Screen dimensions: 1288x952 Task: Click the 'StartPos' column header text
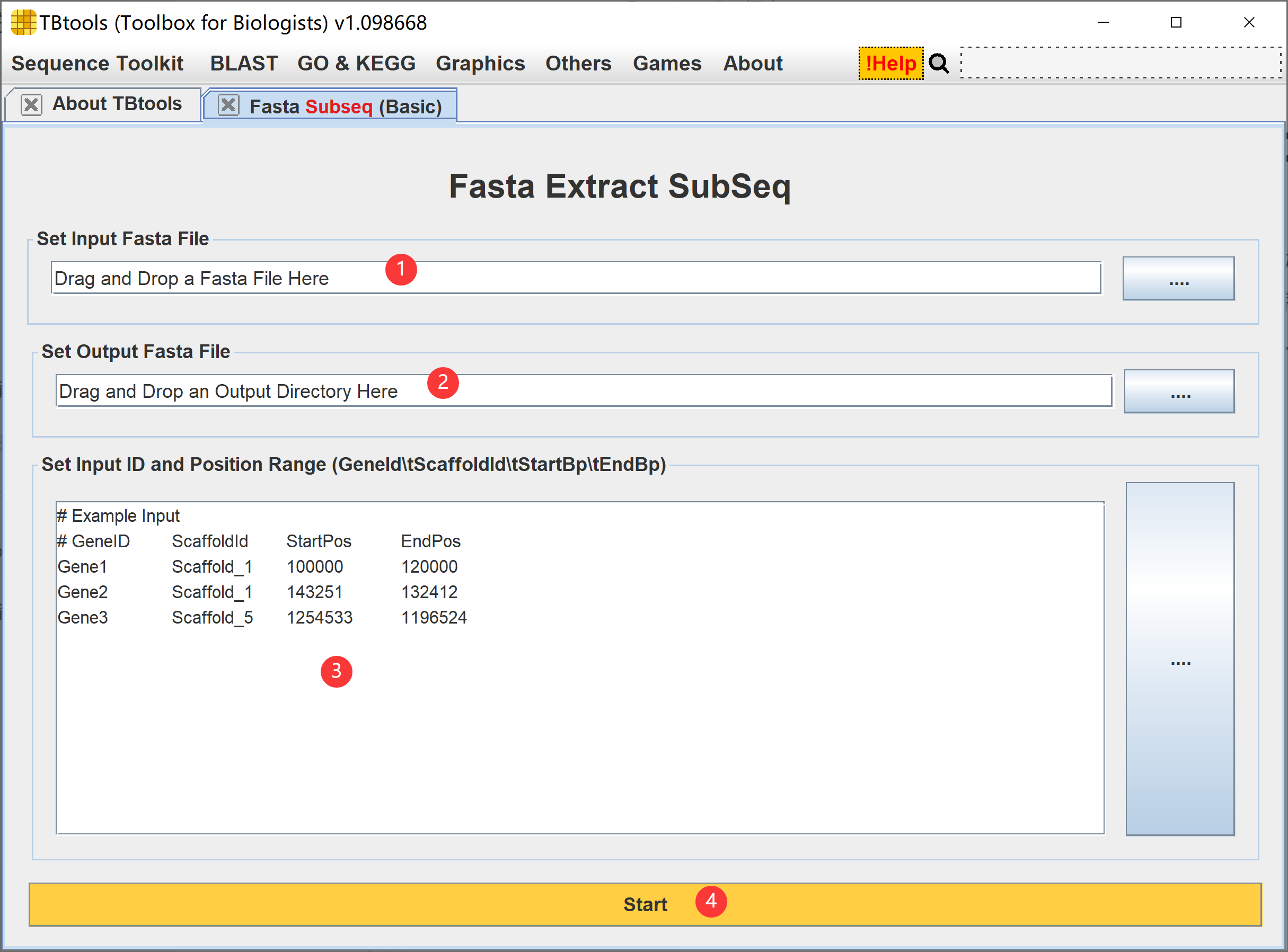[319, 541]
